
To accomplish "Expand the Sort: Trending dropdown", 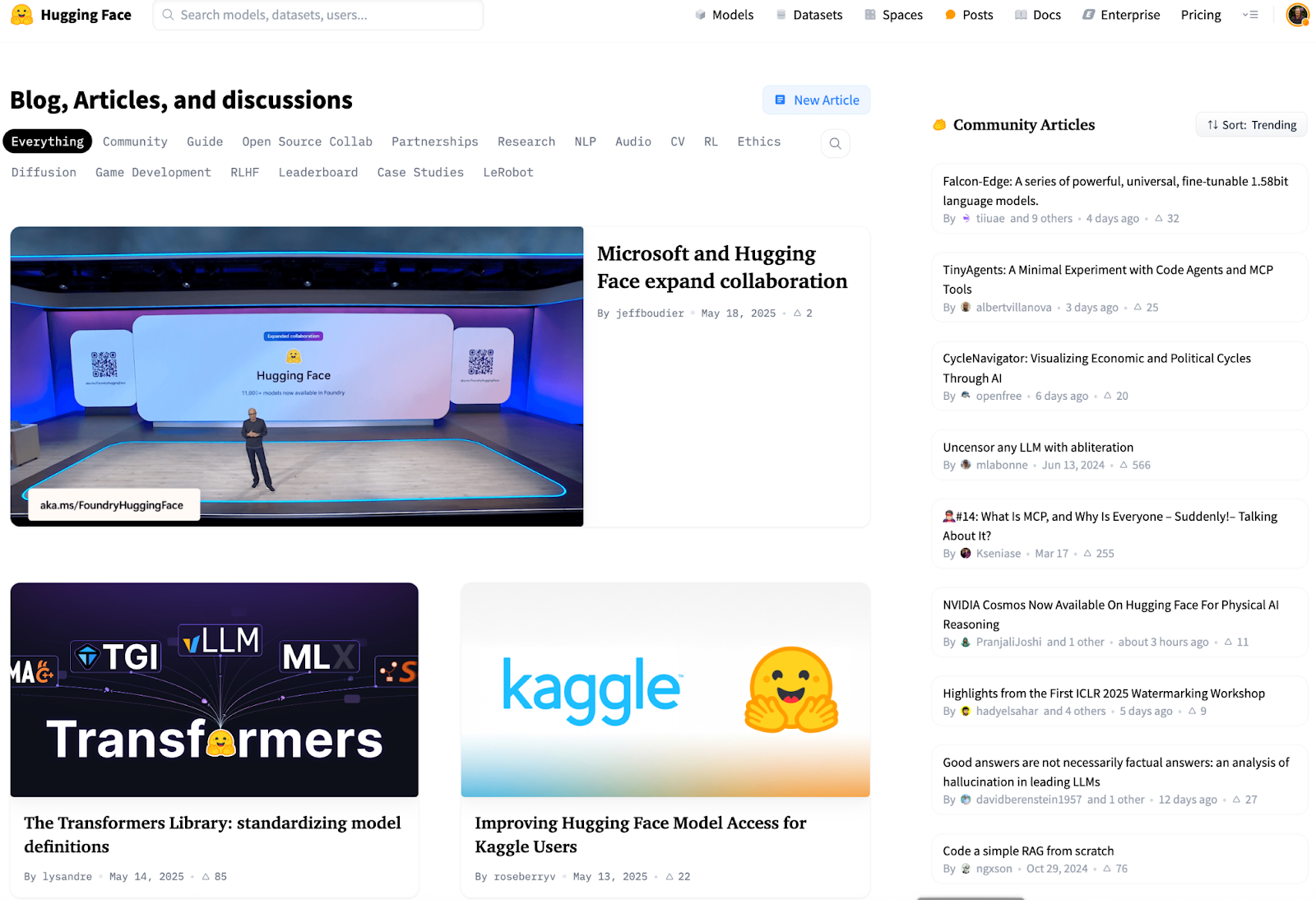I will 1251,125.
